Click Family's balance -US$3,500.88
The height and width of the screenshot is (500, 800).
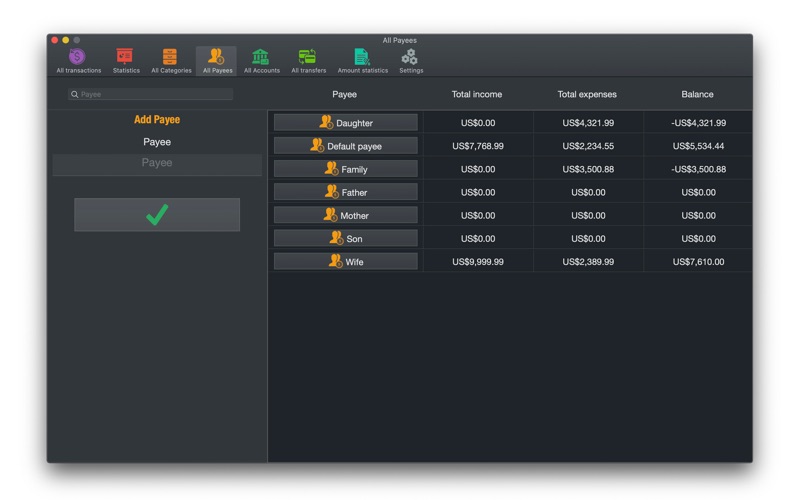pos(698,169)
